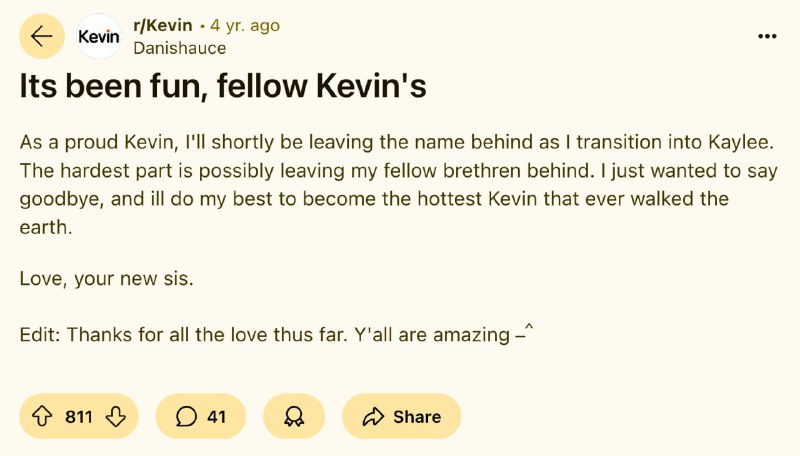Click the post title 'Its been fun, fellow Kevin's'
800x456 pixels.
223,86
